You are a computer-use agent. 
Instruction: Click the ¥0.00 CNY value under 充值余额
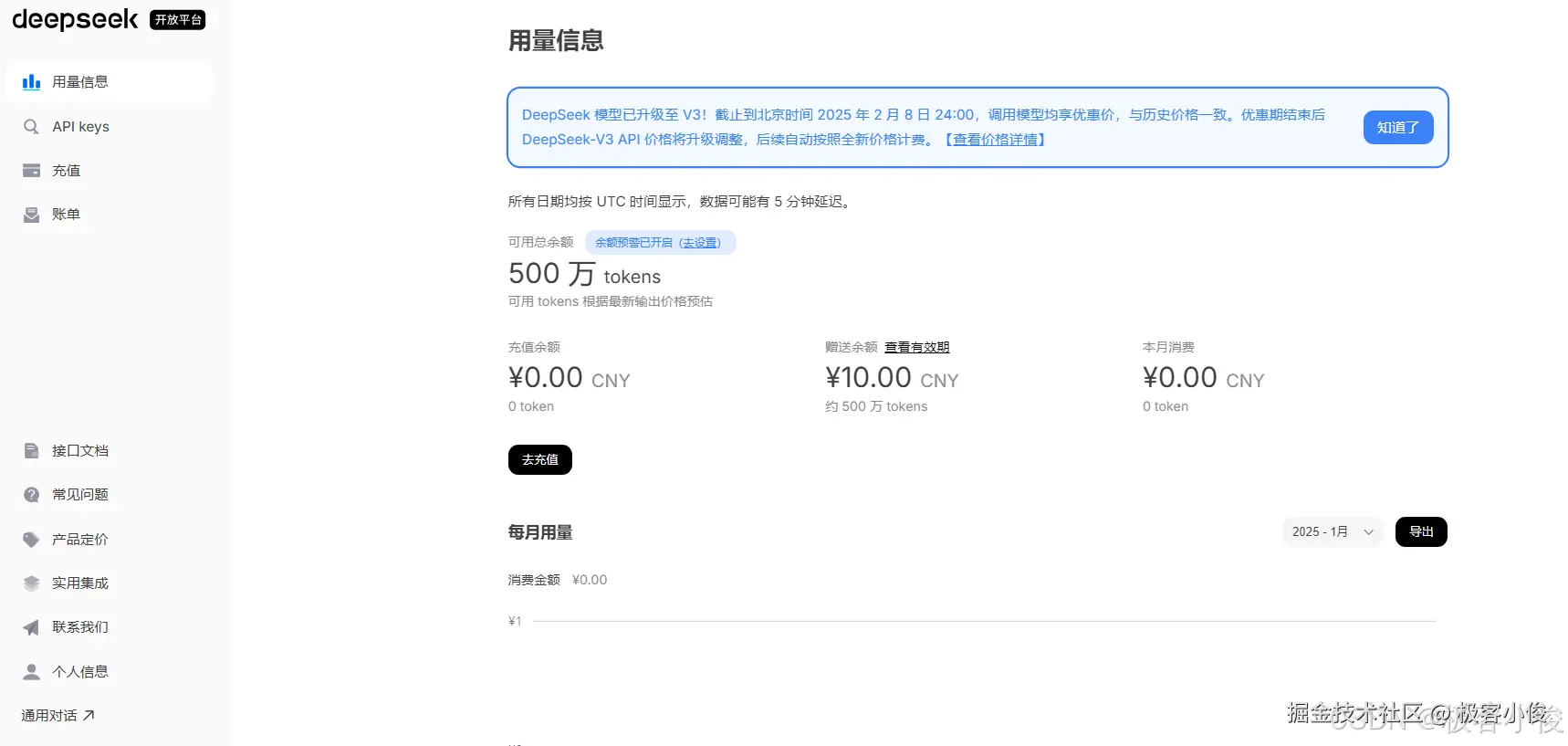569,378
